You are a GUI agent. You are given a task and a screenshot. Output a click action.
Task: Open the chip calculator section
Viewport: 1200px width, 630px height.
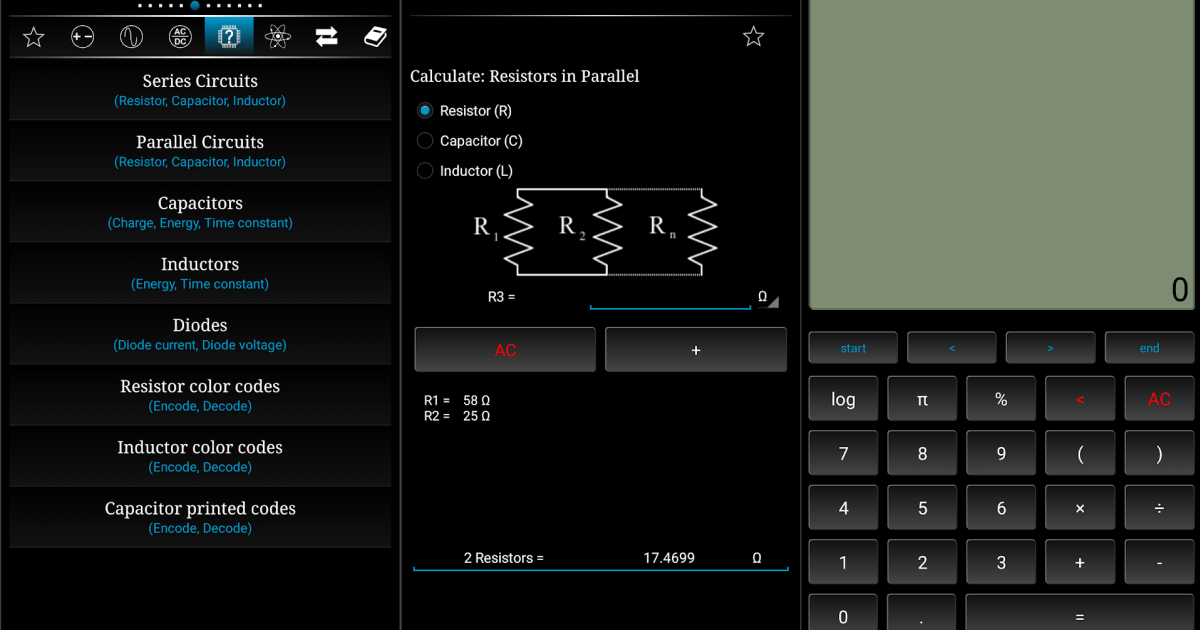tap(229, 36)
